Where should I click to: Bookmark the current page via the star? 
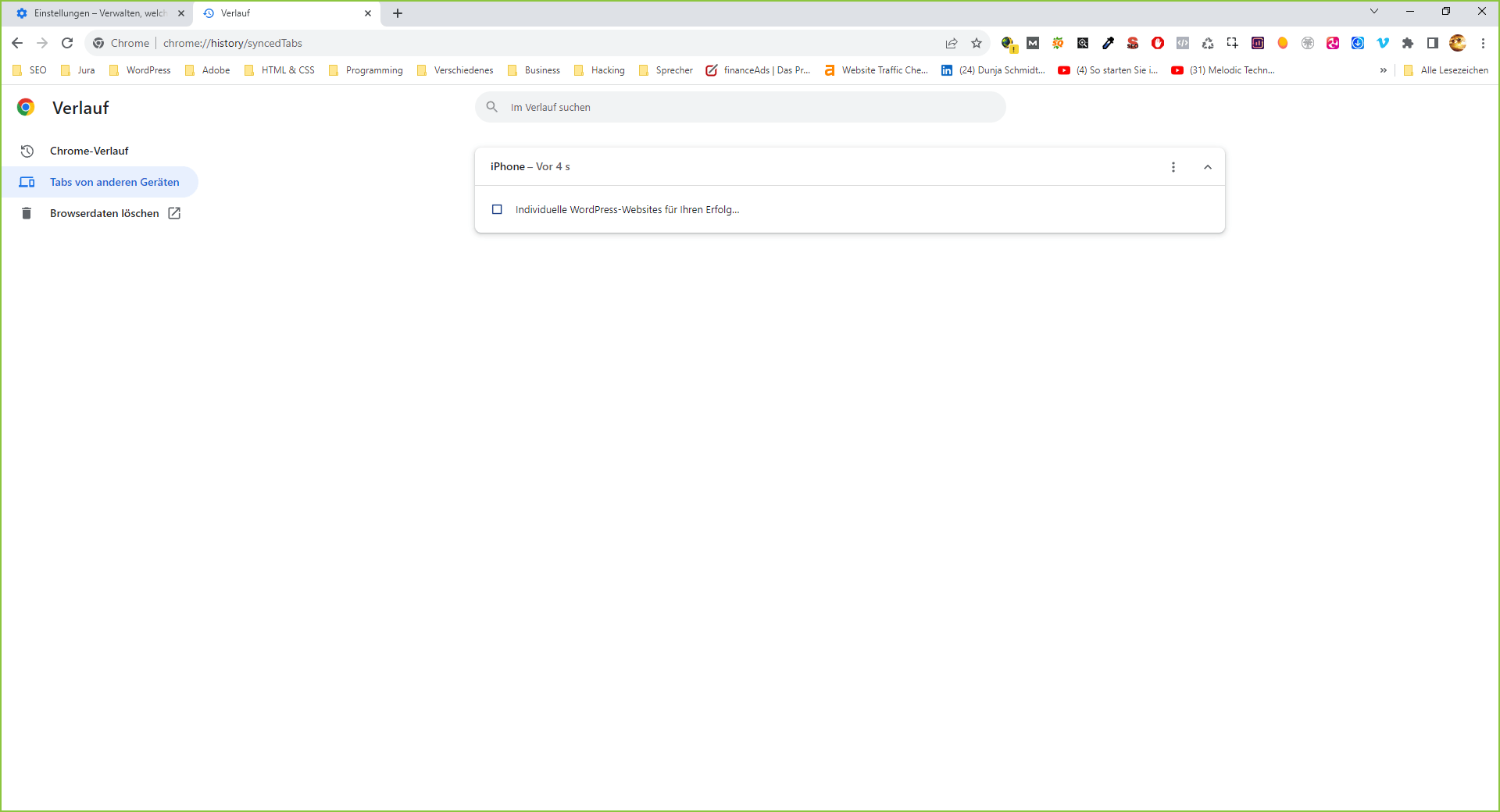(x=977, y=43)
